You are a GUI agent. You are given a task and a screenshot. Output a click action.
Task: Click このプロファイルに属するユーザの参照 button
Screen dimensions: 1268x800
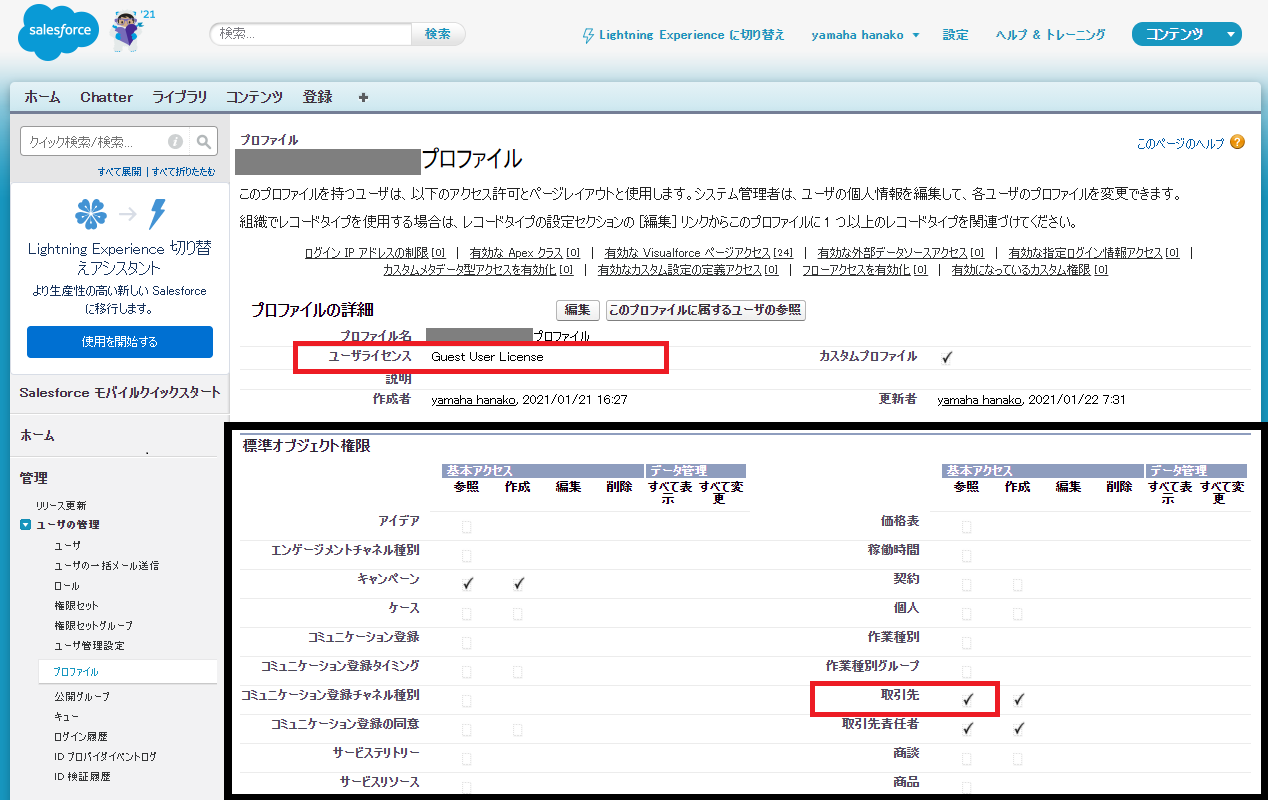(x=705, y=310)
